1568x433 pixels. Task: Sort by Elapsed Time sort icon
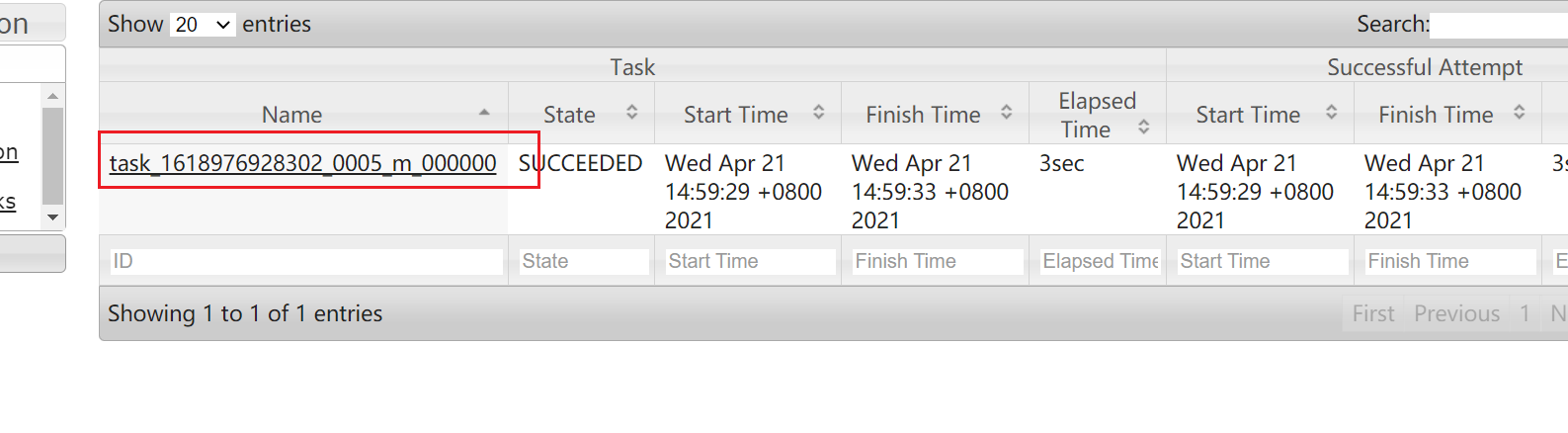point(1144,127)
